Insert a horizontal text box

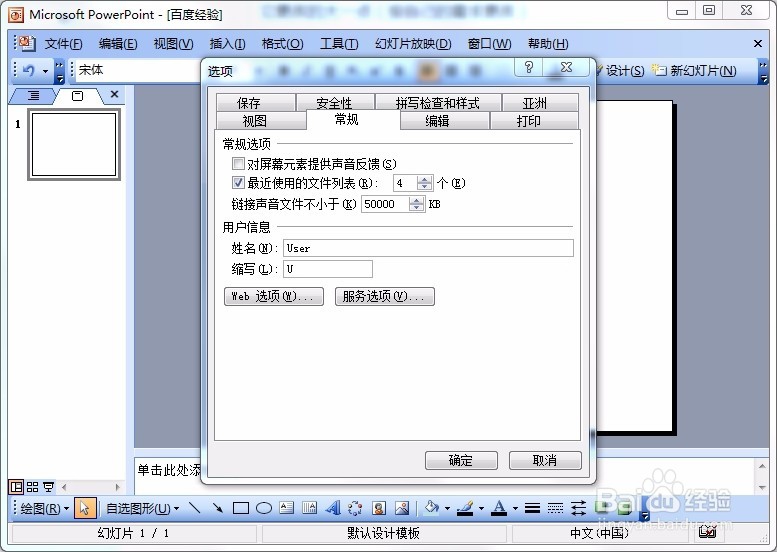pos(286,508)
